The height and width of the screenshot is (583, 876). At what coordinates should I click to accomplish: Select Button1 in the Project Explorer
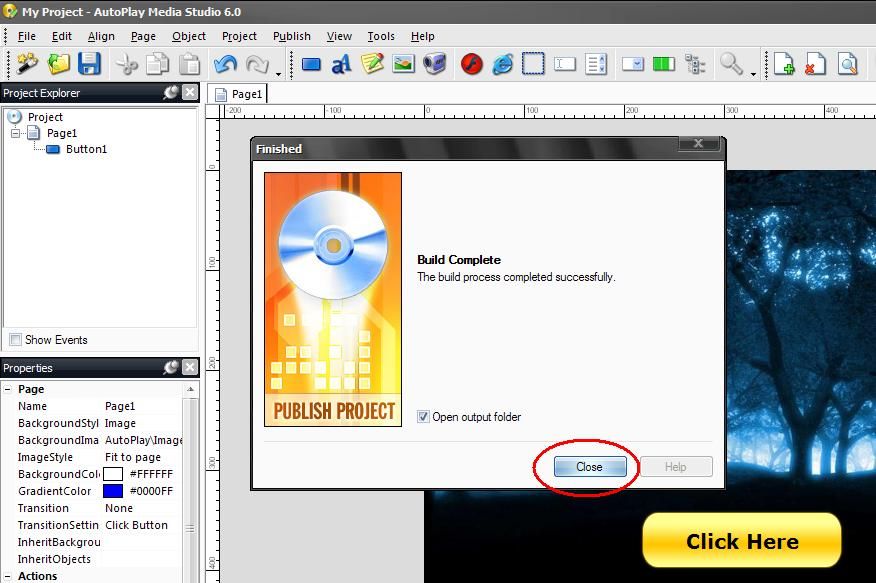86,149
